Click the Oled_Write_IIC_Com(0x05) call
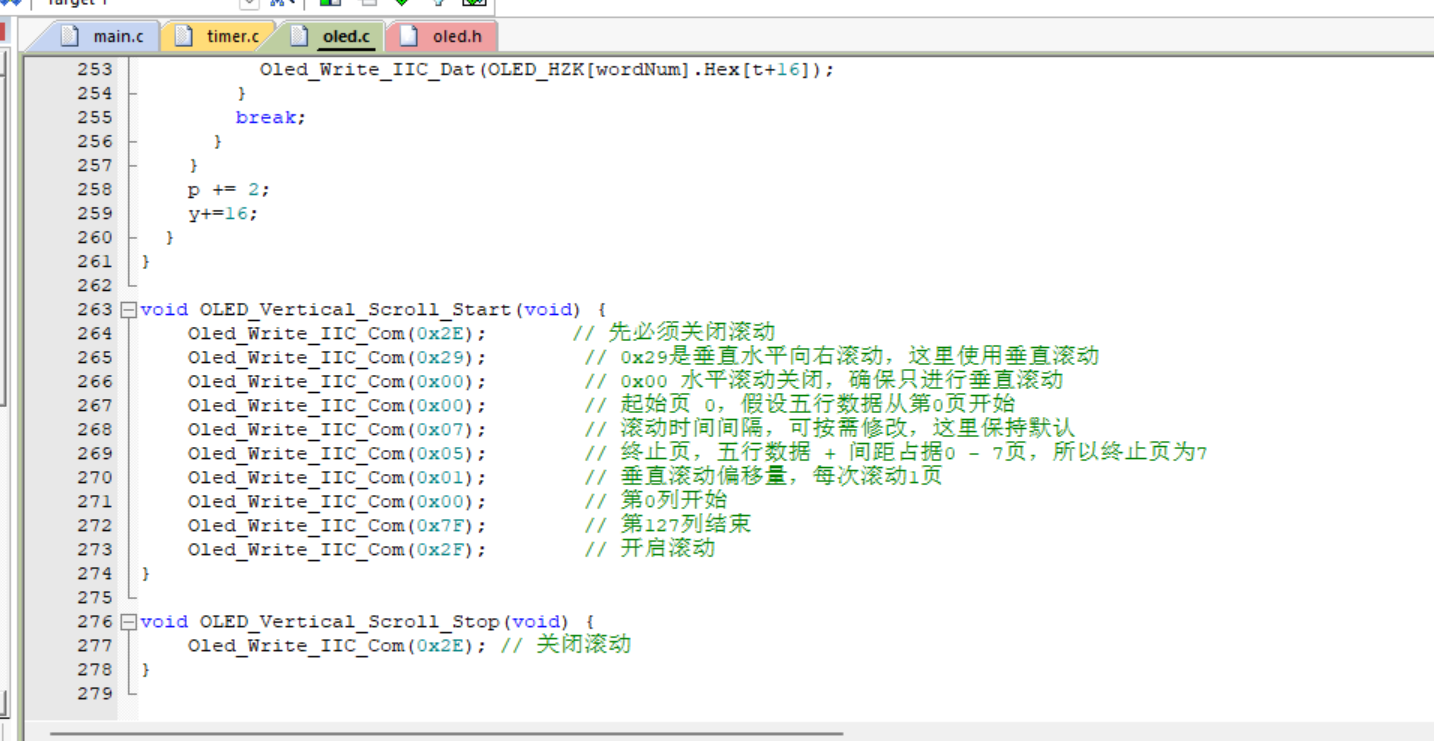The width and height of the screenshot is (1434, 741). (x=337, y=454)
